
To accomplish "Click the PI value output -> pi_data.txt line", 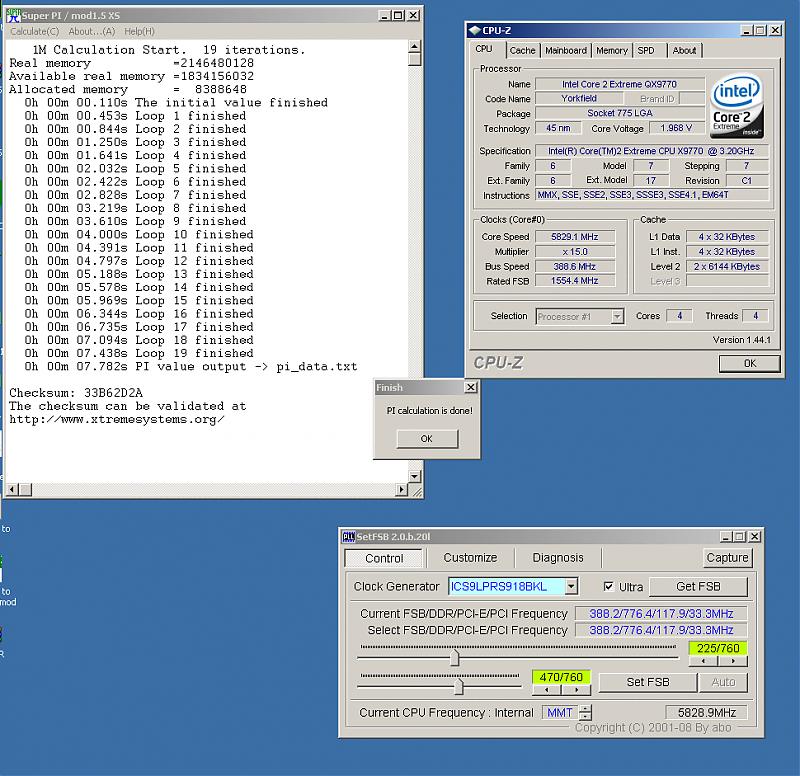I will (x=191, y=366).
